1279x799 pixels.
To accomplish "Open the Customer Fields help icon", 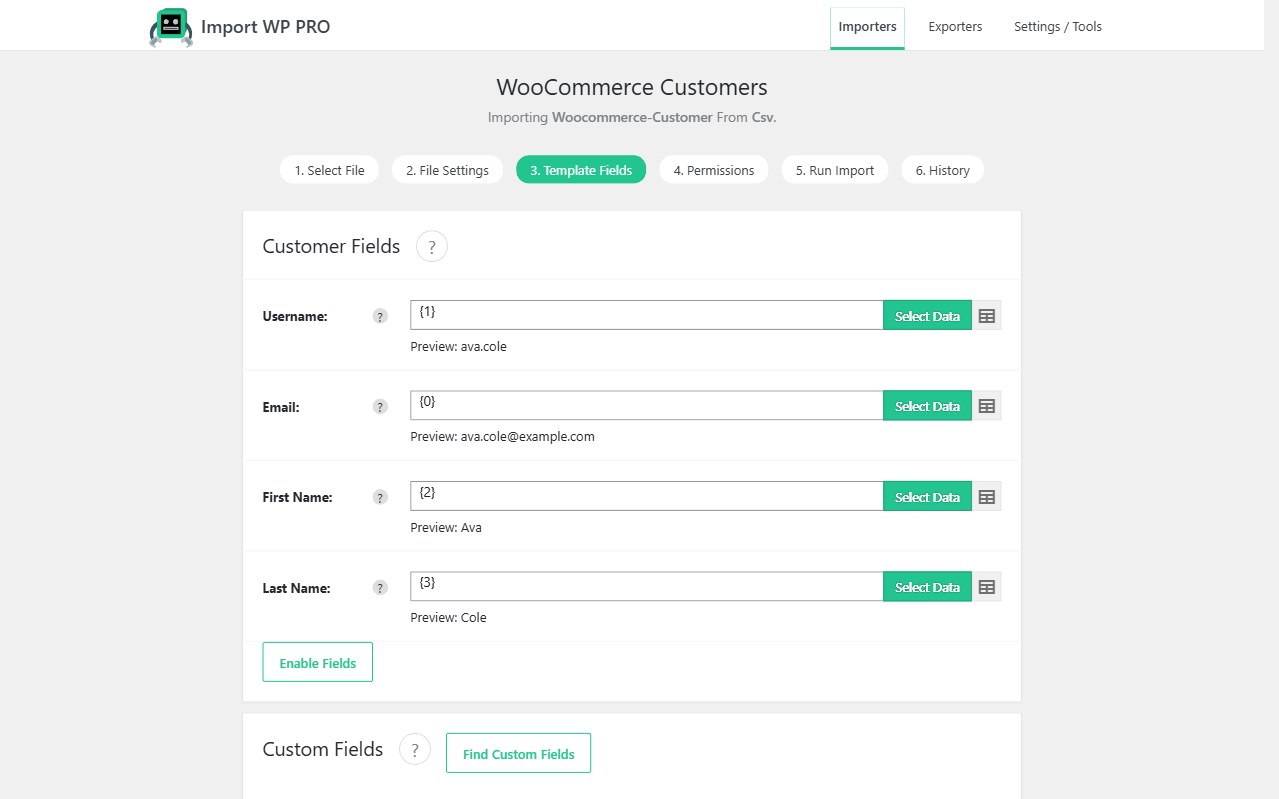I will tap(432, 247).
